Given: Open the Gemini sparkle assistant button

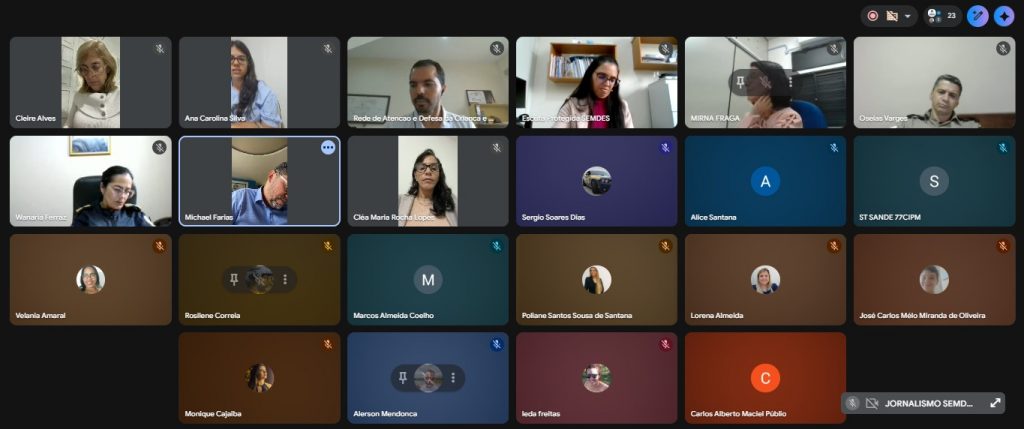Looking at the screenshot, I should pyautogui.click(x=1004, y=16).
